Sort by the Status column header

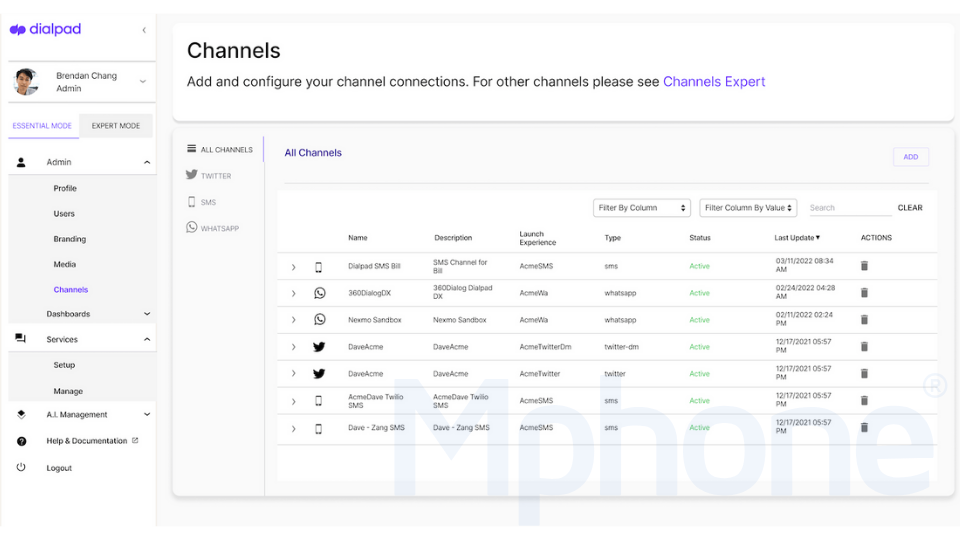pyautogui.click(x=700, y=238)
